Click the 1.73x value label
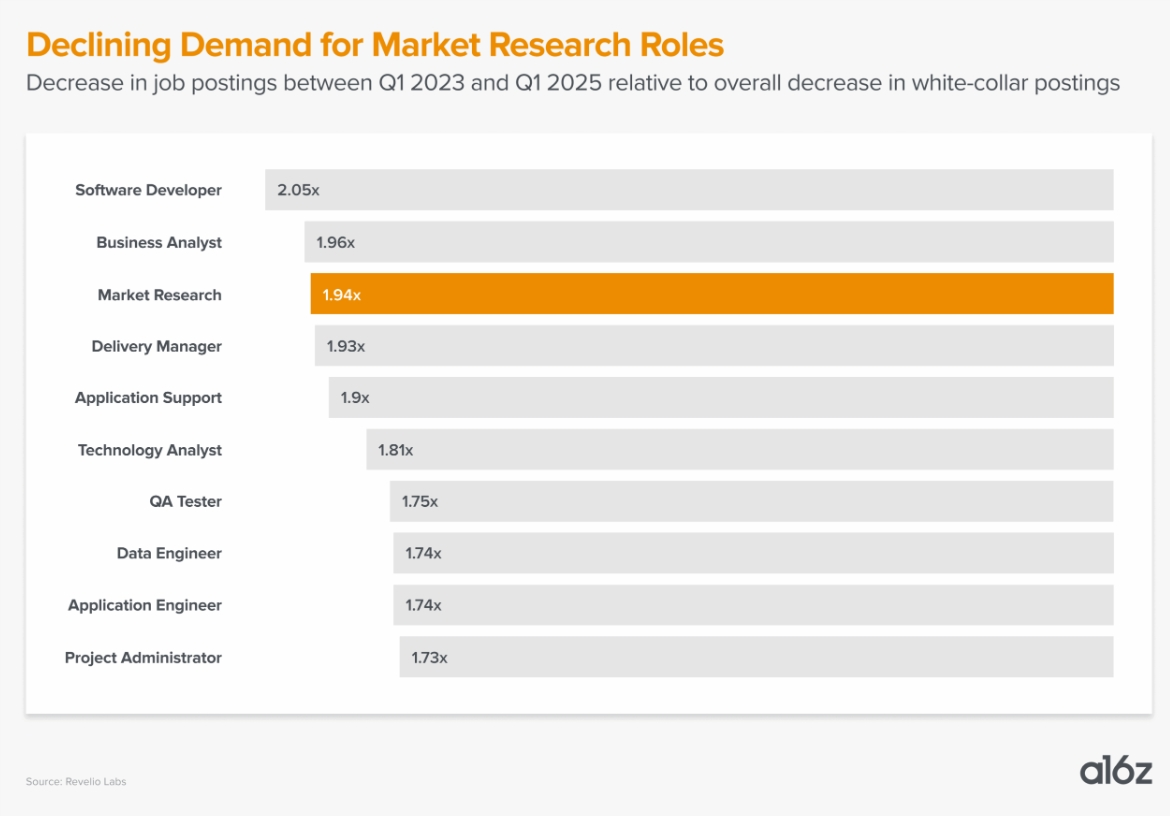The width and height of the screenshot is (1170, 816). pos(429,657)
